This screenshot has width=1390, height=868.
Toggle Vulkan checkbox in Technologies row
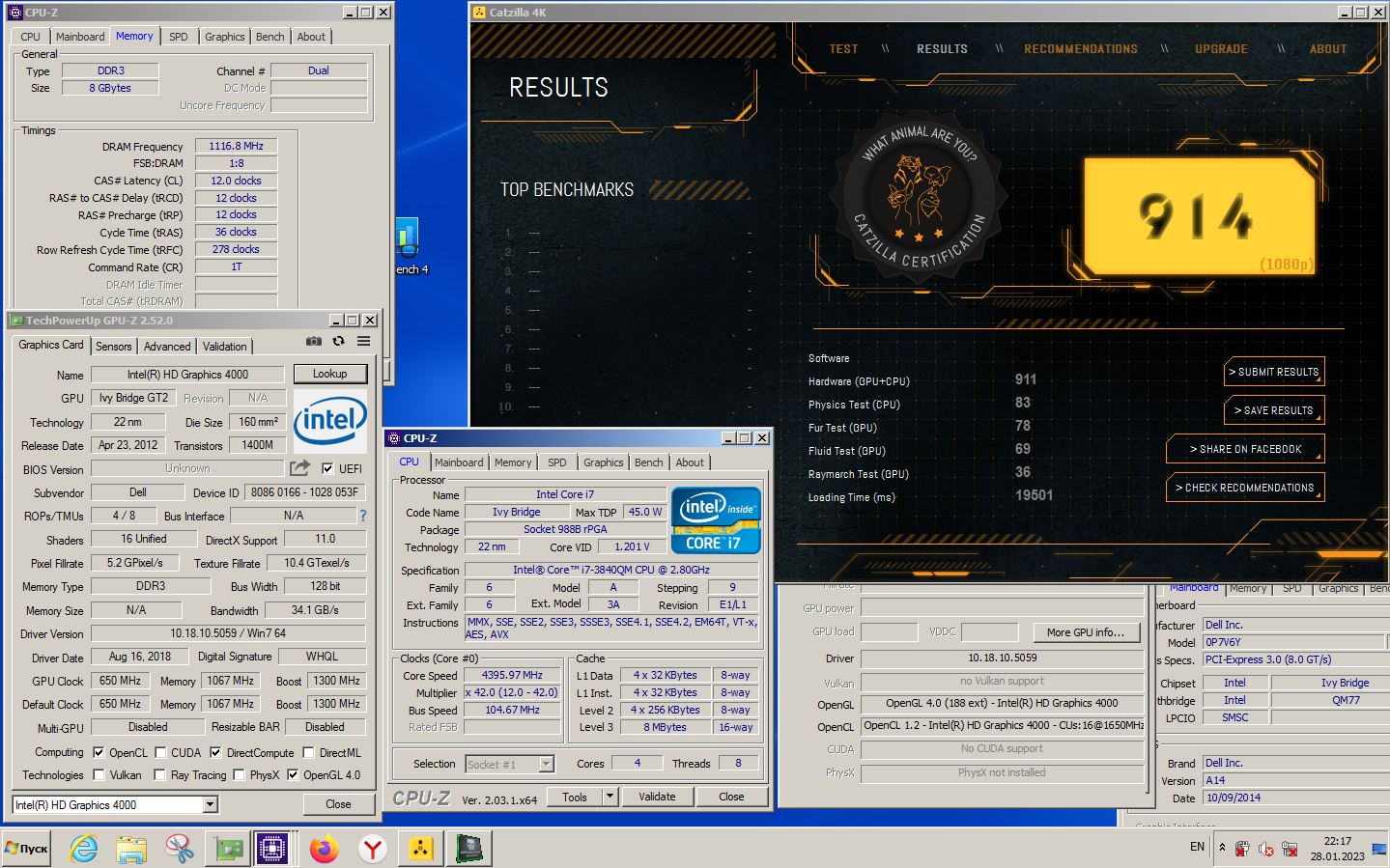[99, 774]
